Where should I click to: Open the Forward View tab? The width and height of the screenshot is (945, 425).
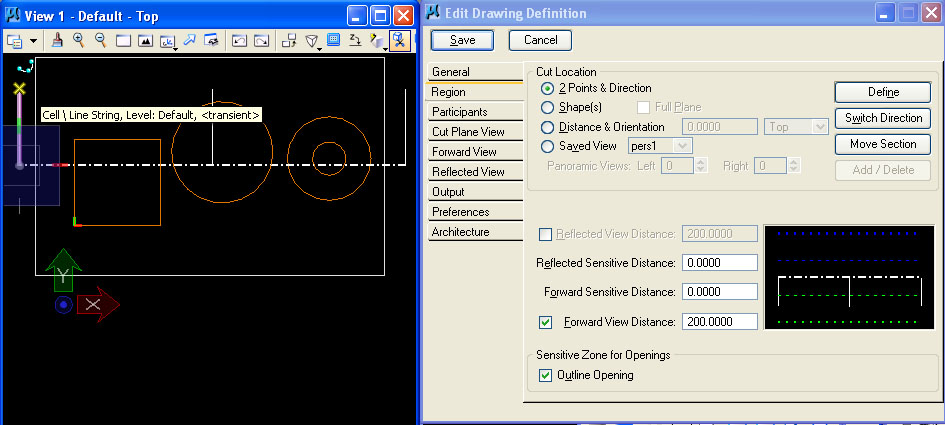pos(475,151)
